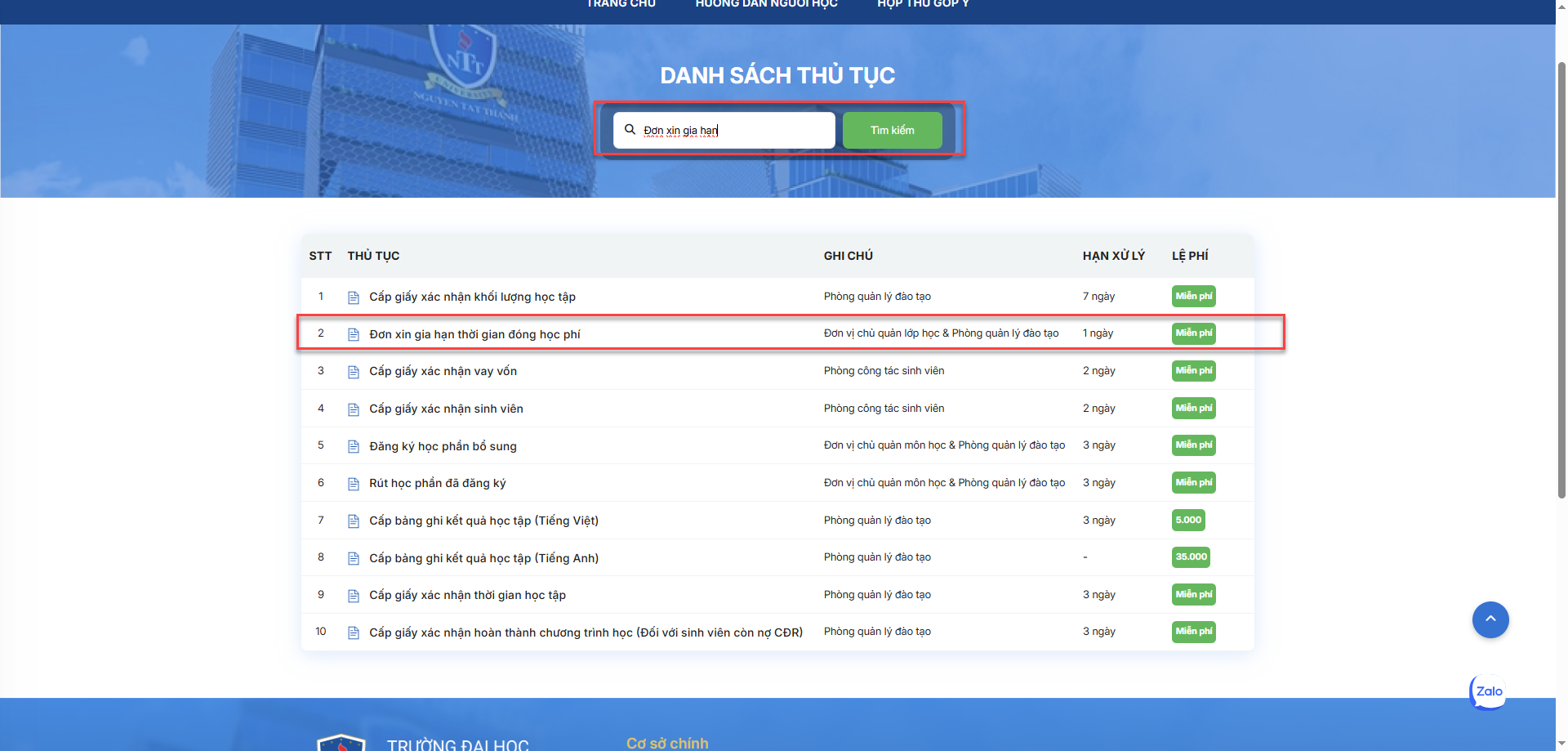Select Cấp giấy xác nhận thời gian học tập
The height and width of the screenshot is (751, 1568).
click(x=467, y=595)
